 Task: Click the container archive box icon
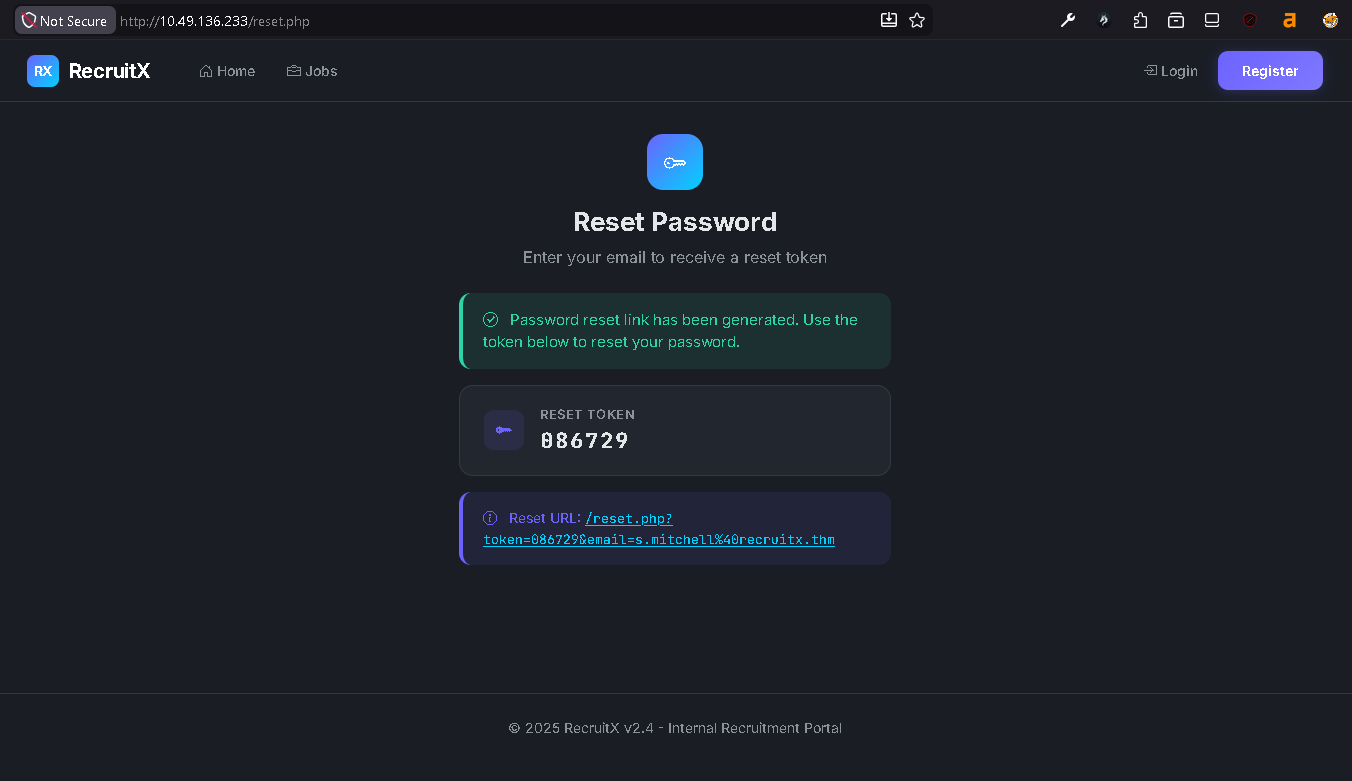pos(1176,20)
